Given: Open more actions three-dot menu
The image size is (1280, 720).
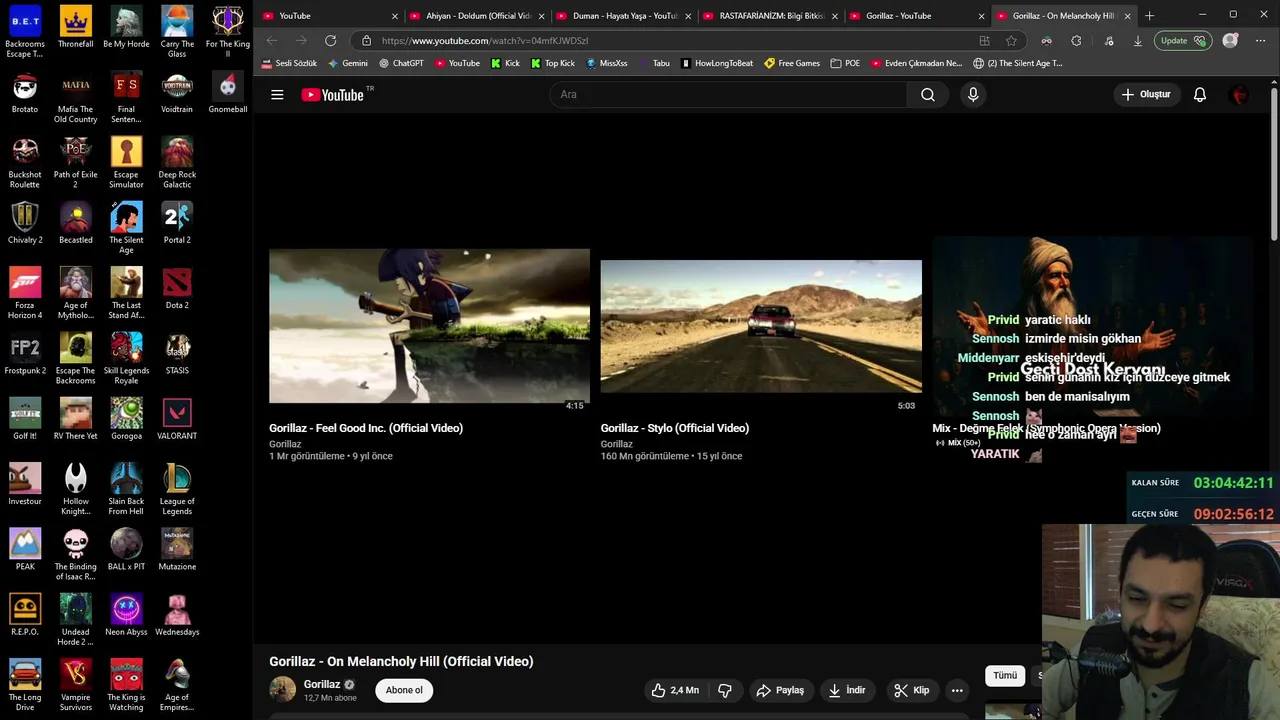Looking at the screenshot, I should pyautogui.click(x=957, y=690).
